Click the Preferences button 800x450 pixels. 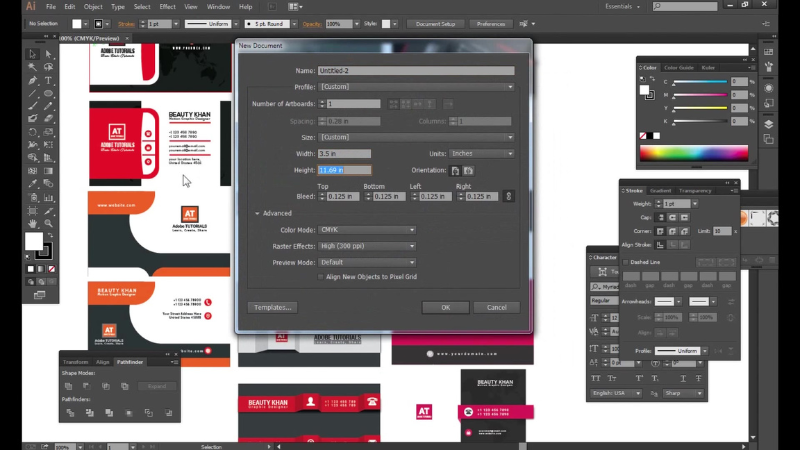click(491, 24)
